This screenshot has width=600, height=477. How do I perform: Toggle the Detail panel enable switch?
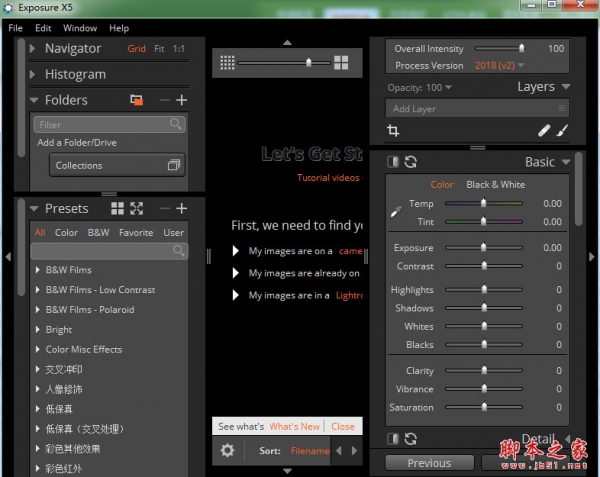pyautogui.click(x=393, y=439)
